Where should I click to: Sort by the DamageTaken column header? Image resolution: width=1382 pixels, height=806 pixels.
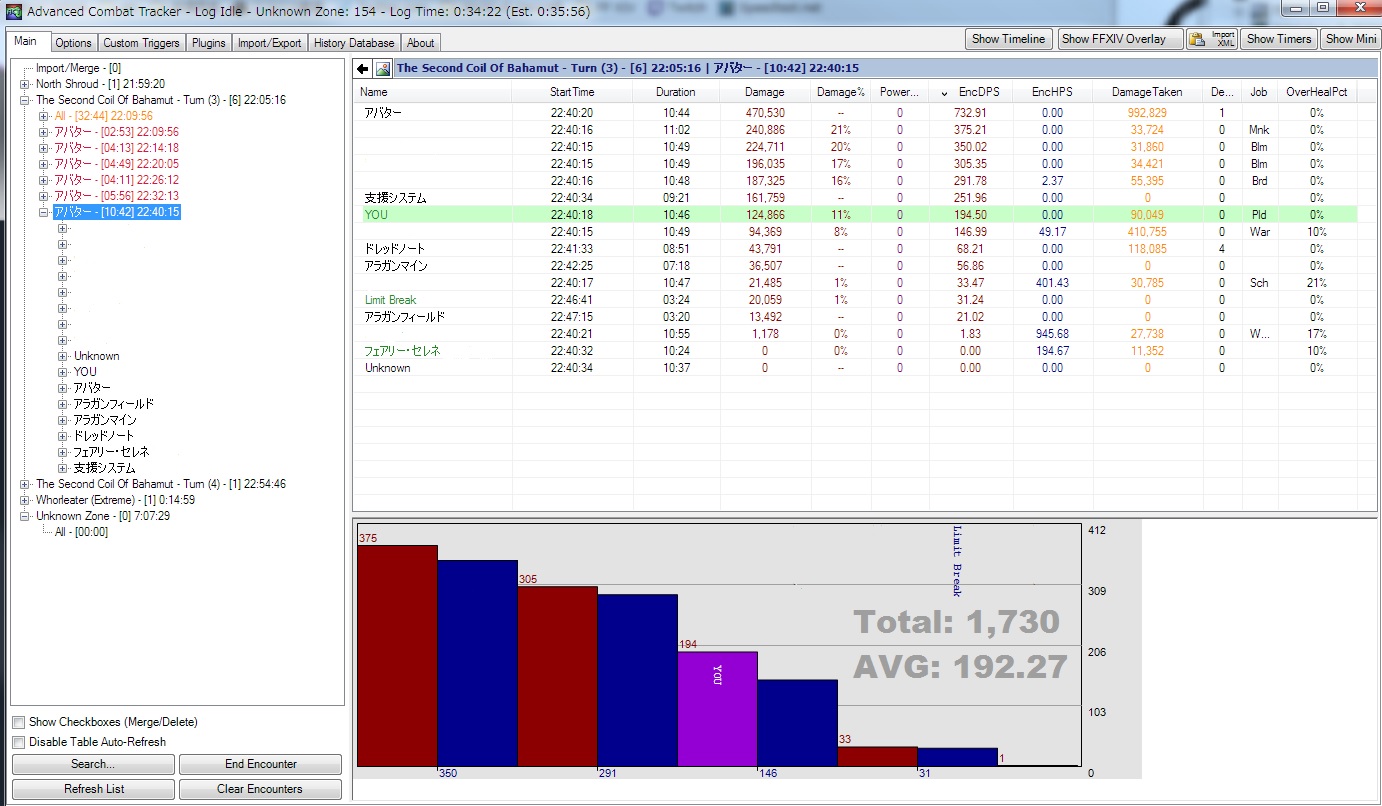[x=1147, y=92]
